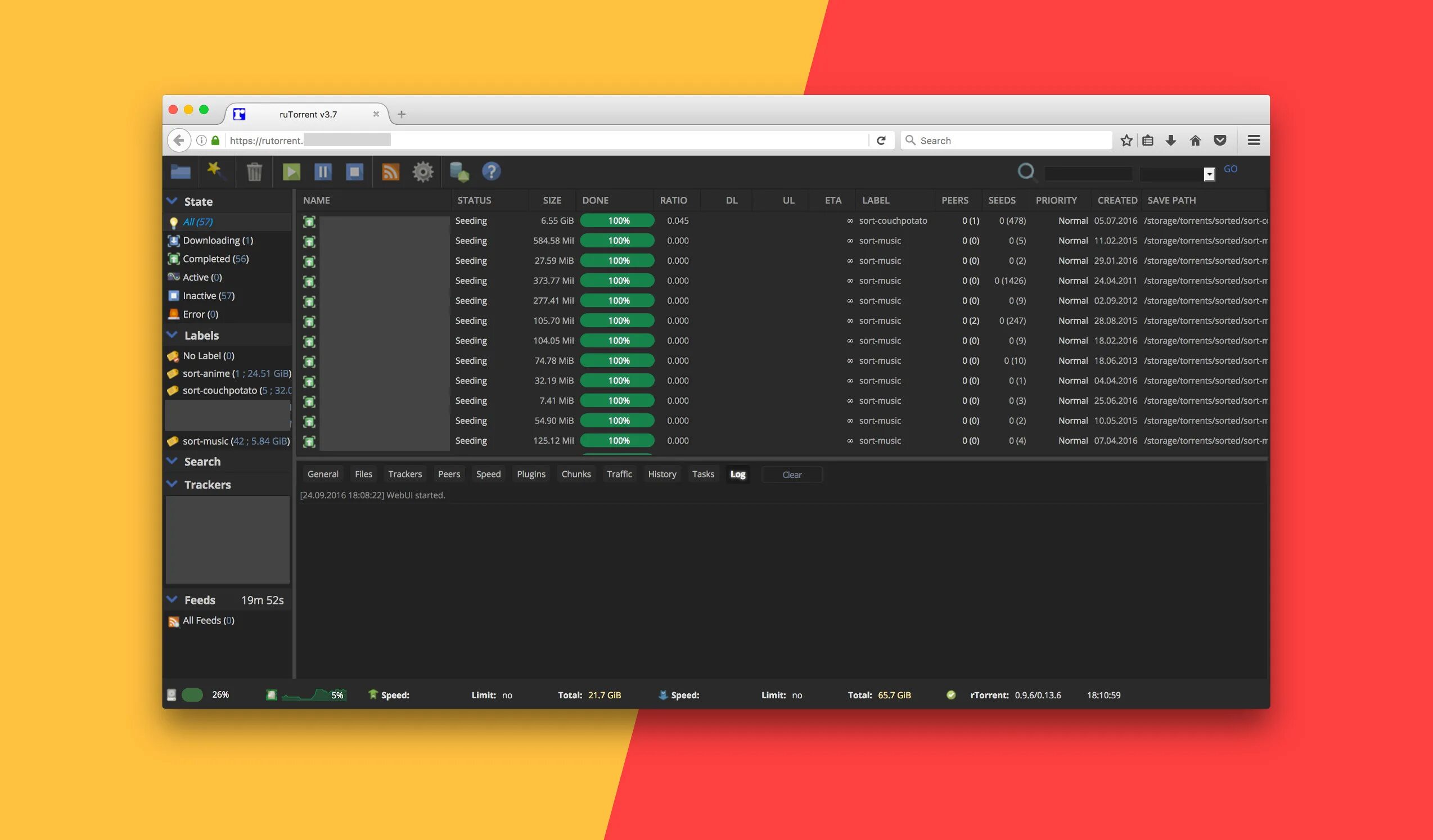Open the Plugins tab

[531, 474]
